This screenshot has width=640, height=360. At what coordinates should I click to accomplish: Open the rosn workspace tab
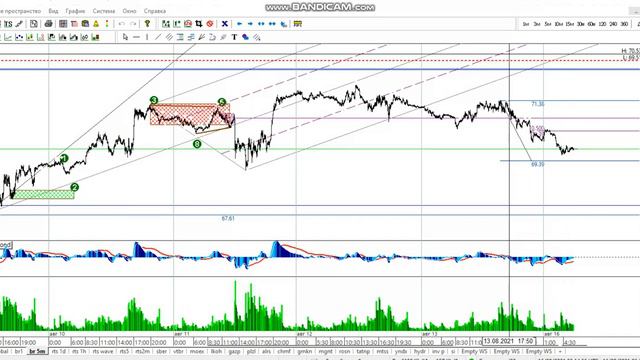coord(344,351)
